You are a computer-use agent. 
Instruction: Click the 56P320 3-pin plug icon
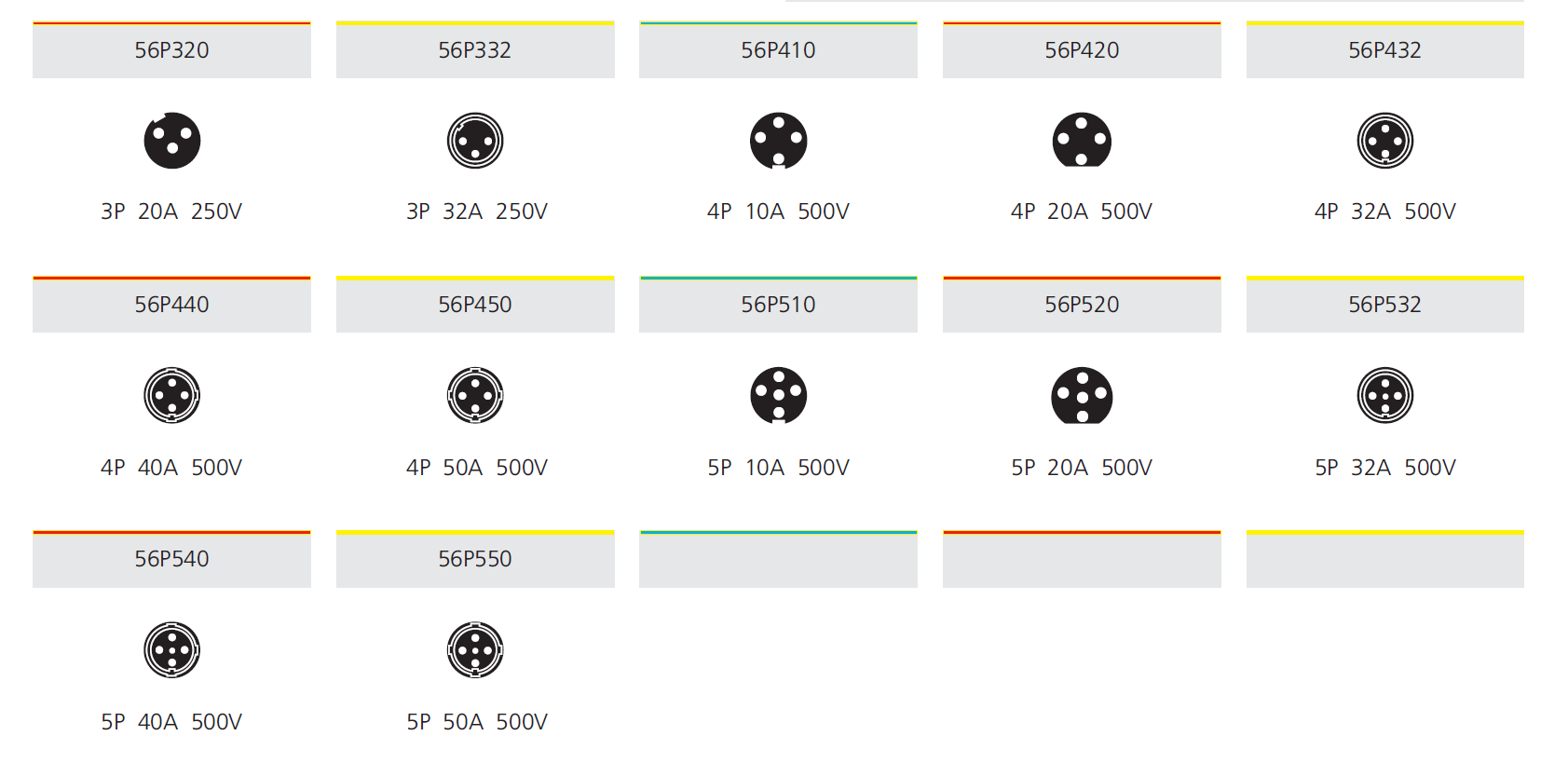click(x=172, y=141)
